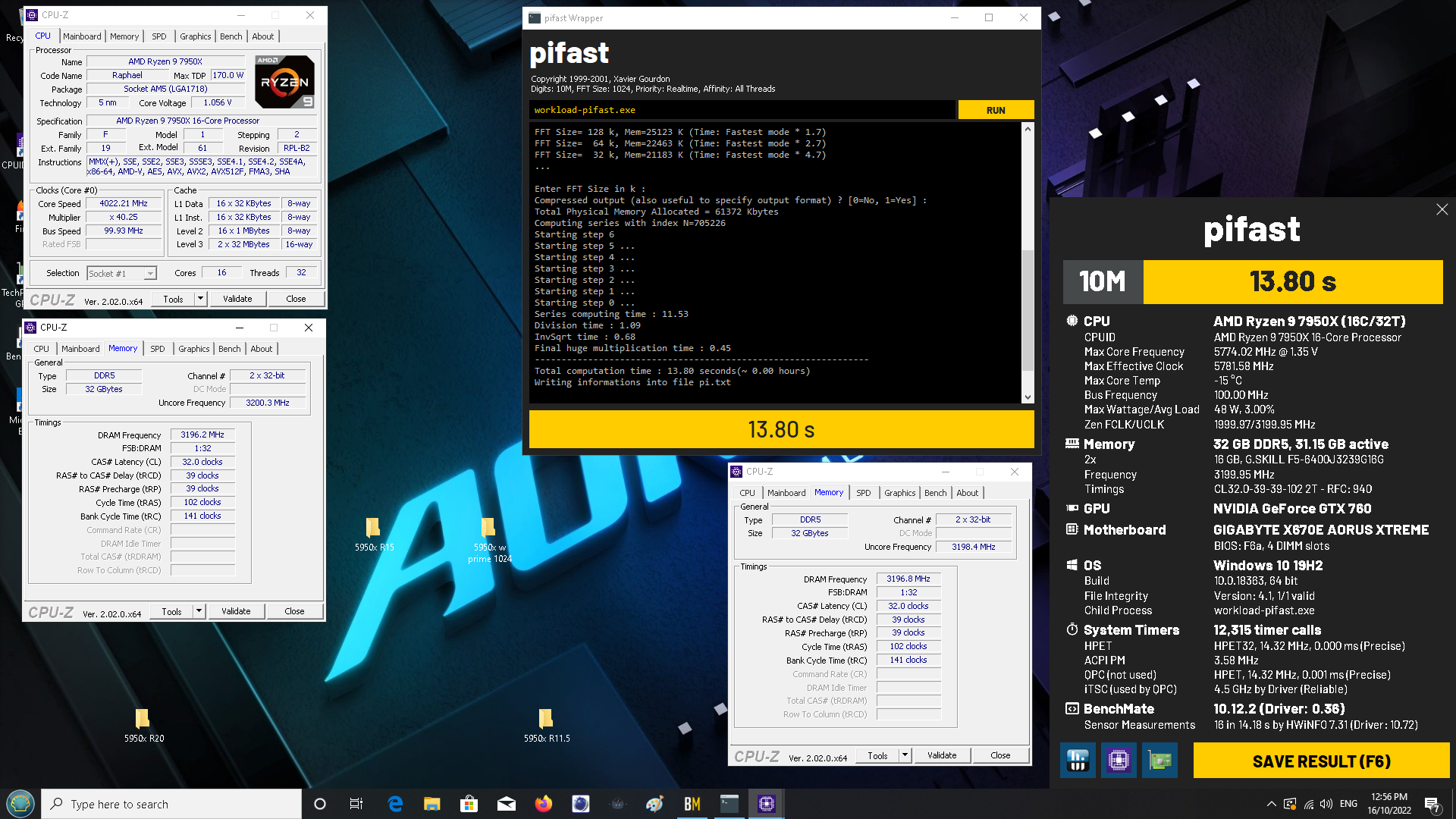
Task: Open the CPU-Z icon in BenchMate result panel
Action: click(1119, 760)
